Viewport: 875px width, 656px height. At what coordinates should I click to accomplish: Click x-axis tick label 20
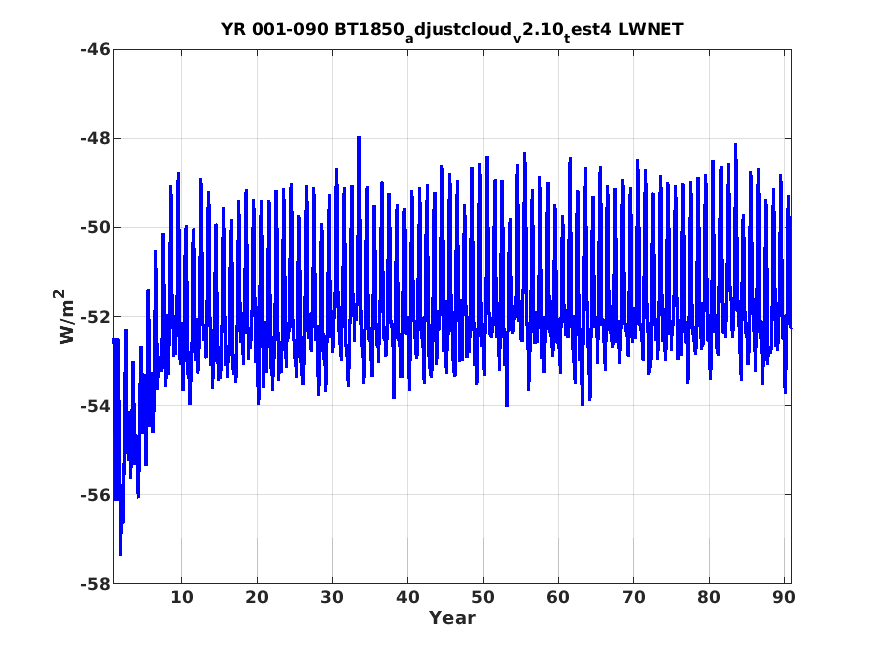(x=257, y=597)
